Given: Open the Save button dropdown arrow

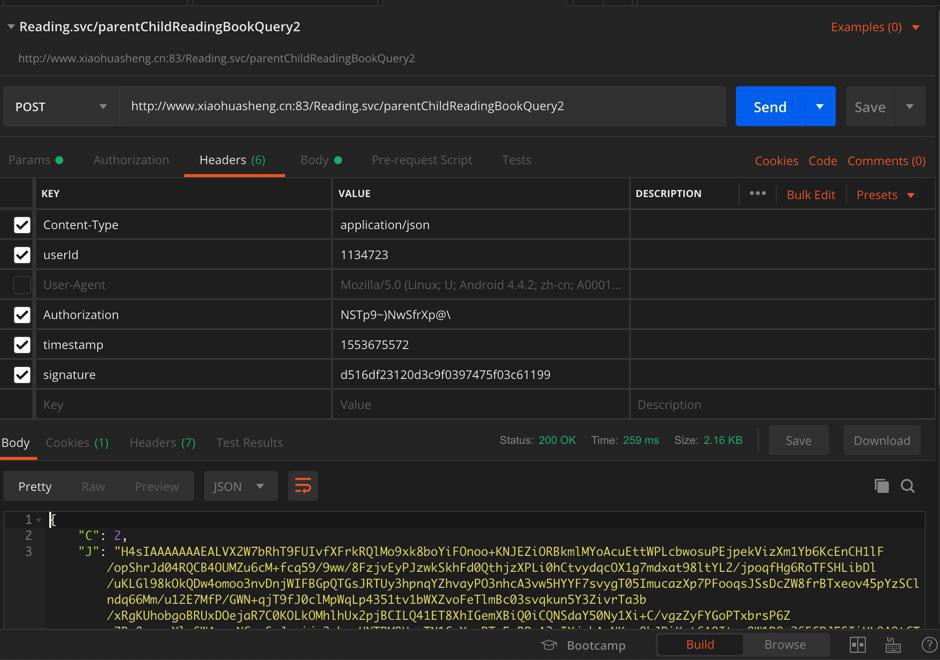Looking at the screenshot, I should [x=909, y=107].
